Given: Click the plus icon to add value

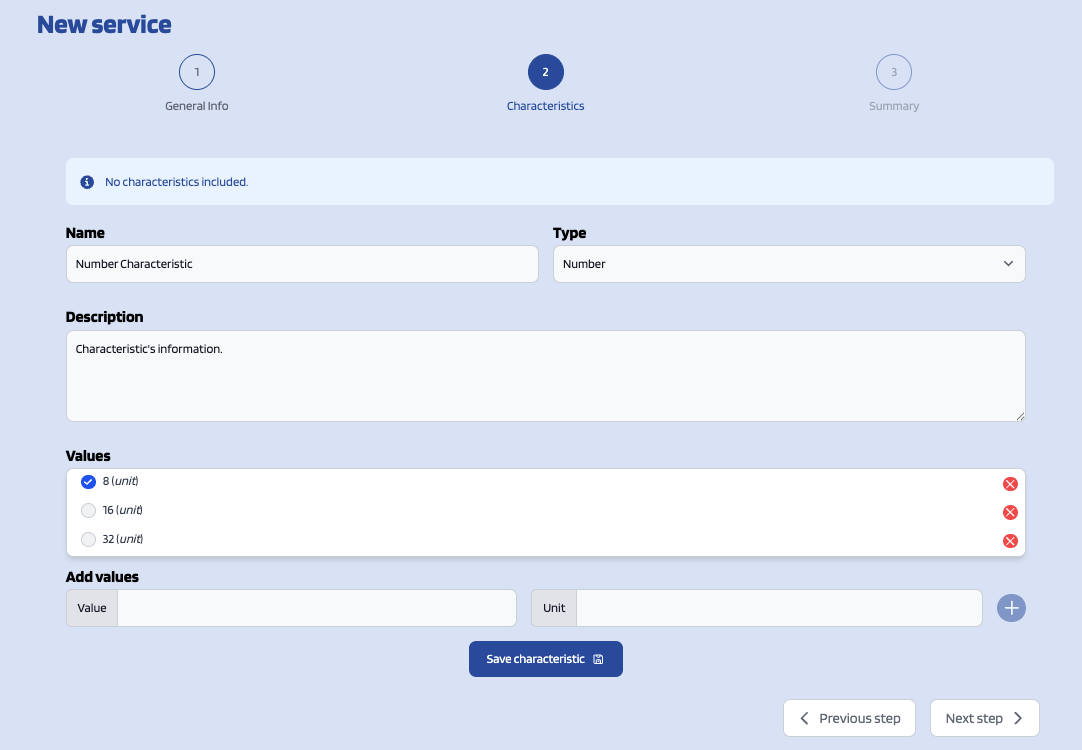Looking at the screenshot, I should tap(1011, 608).
